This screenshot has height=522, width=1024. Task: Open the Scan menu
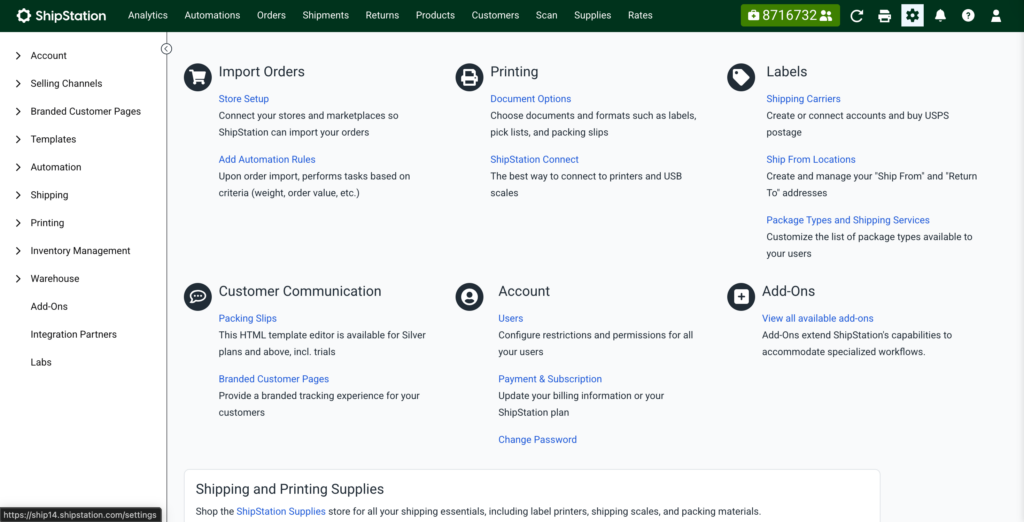(x=547, y=16)
